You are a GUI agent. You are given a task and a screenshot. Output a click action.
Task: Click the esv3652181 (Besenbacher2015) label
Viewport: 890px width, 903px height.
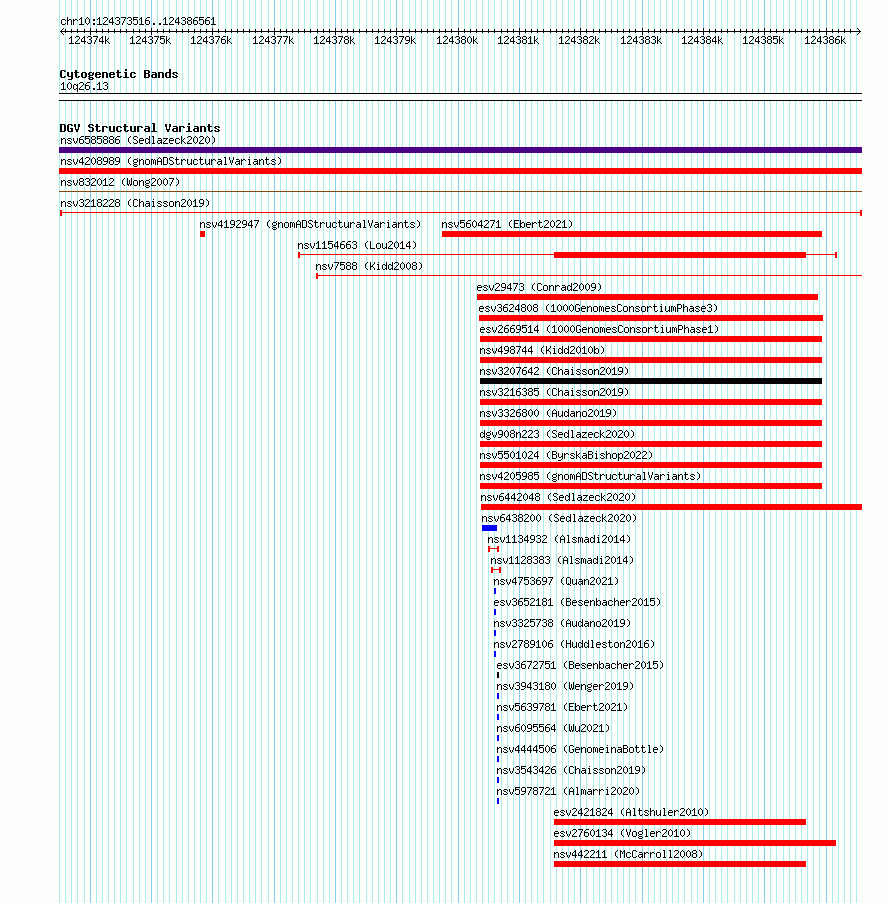point(577,603)
